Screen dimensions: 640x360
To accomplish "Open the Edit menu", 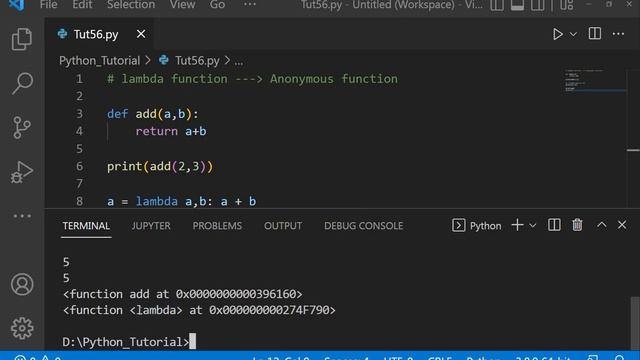I will (82, 5).
